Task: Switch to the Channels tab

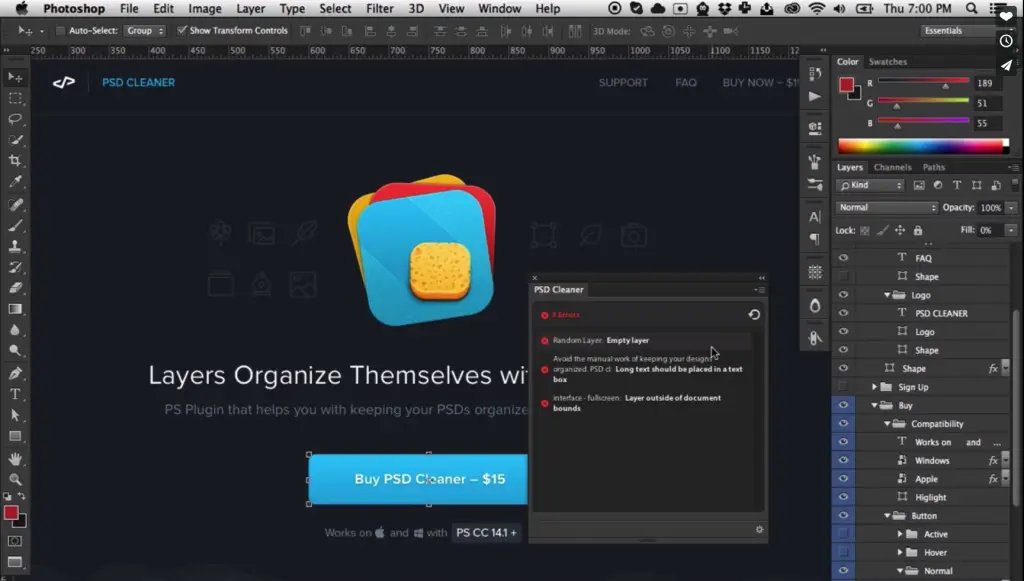Action: tap(892, 167)
